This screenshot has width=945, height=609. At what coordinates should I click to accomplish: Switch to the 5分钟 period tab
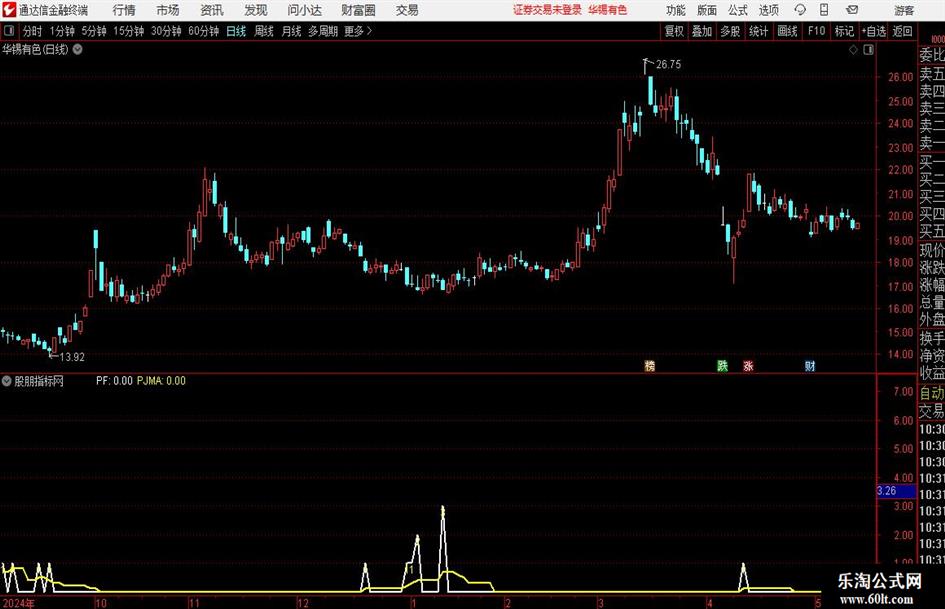point(94,31)
